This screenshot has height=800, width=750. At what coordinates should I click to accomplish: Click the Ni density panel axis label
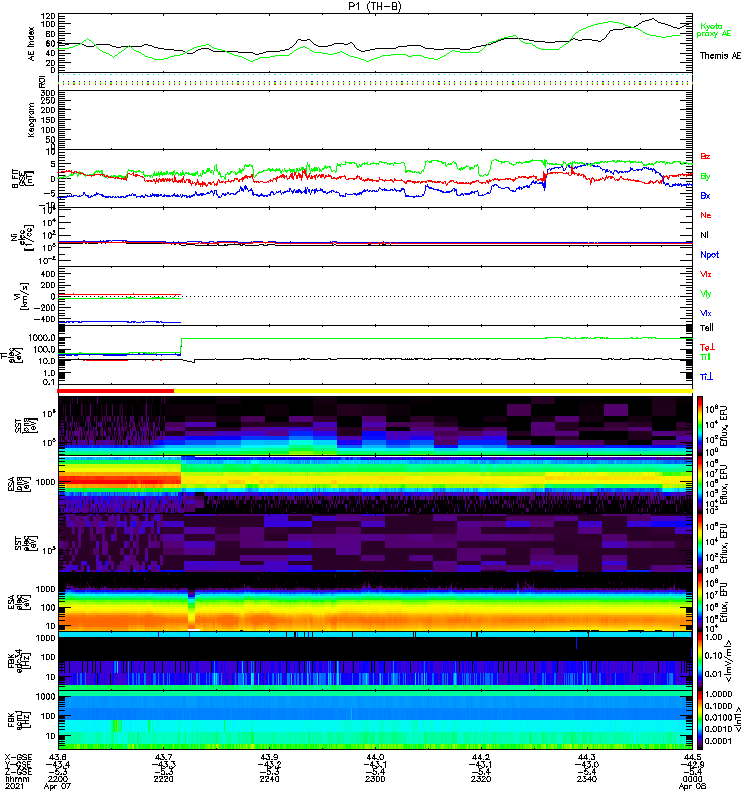pyautogui.click(x=23, y=236)
